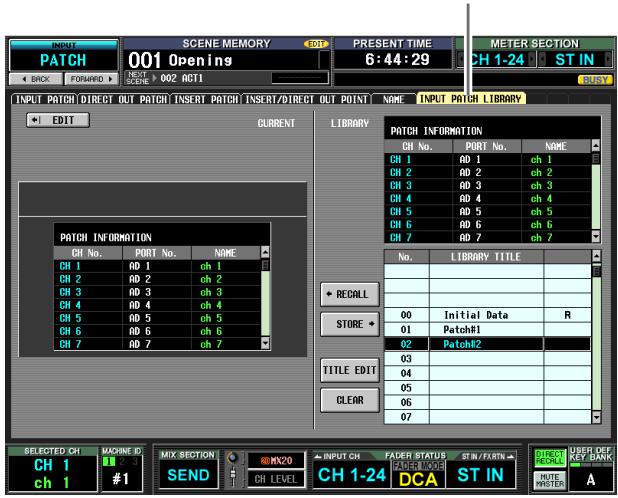Select empty library slot 05
The height and width of the screenshot is (498, 618).
[488, 388]
